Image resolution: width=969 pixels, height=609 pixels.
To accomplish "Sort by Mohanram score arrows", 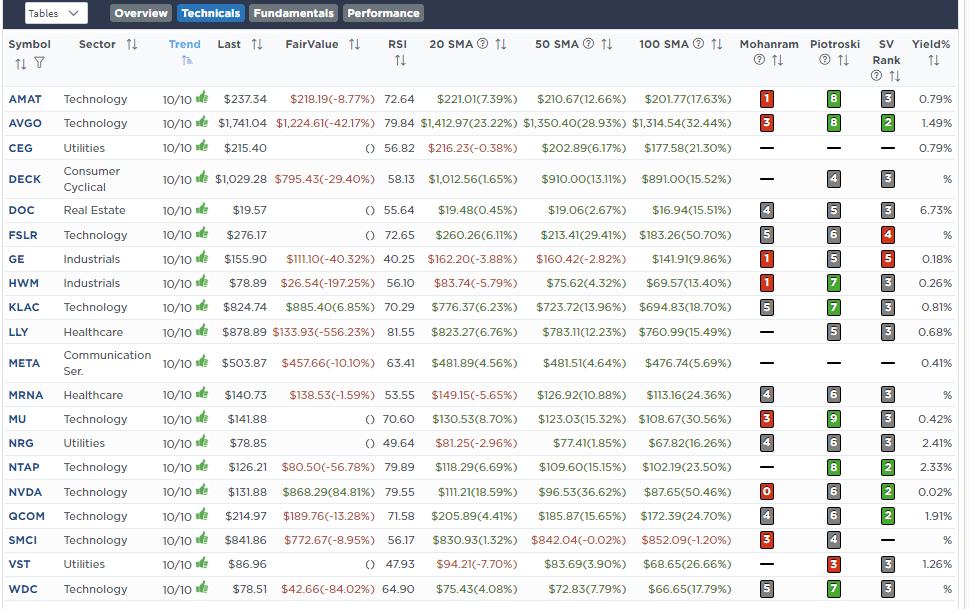I will [x=777, y=61].
